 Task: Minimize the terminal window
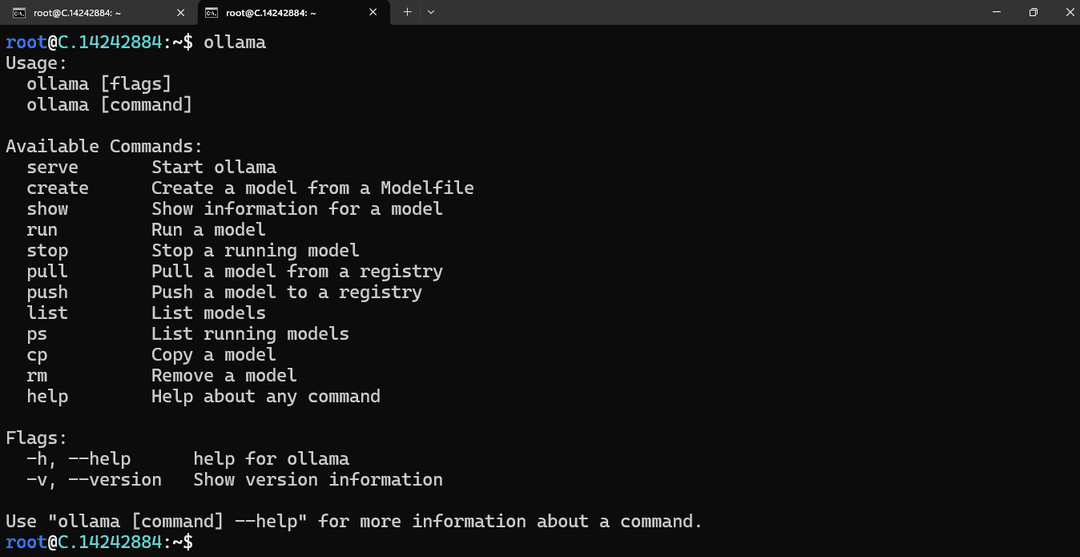(996, 12)
